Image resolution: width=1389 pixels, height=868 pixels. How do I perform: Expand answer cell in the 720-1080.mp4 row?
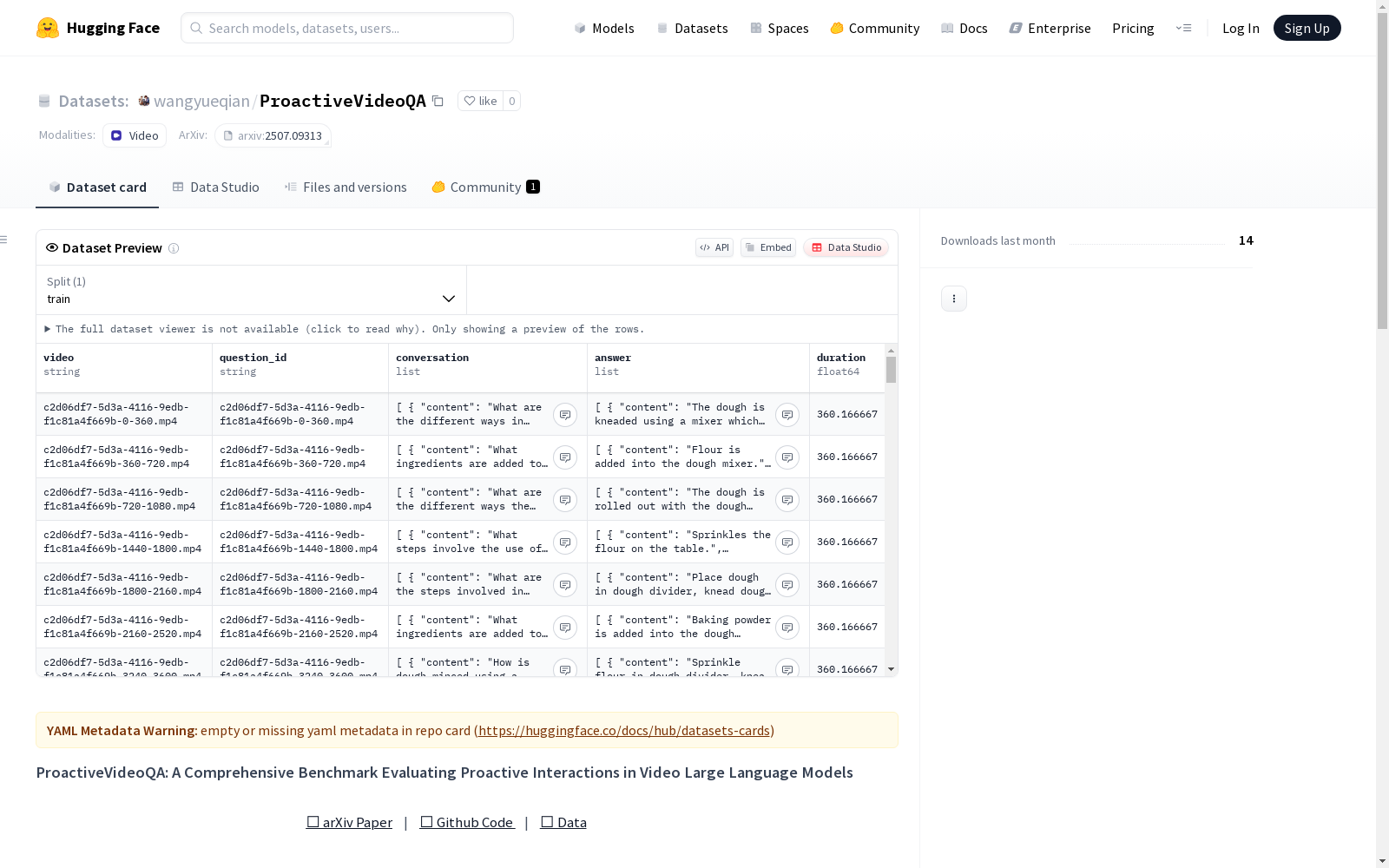click(x=787, y=500)
